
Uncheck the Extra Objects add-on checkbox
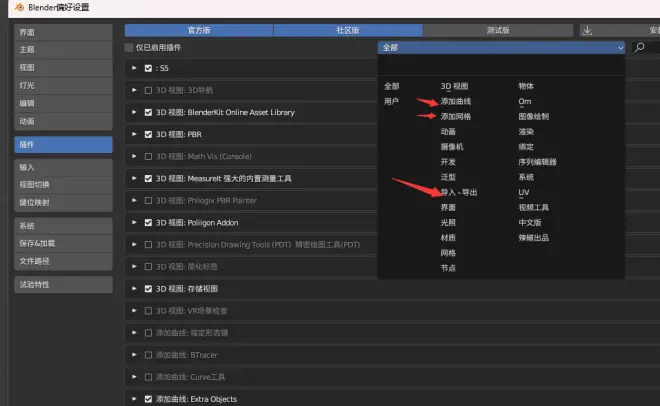tap(148, 399)
